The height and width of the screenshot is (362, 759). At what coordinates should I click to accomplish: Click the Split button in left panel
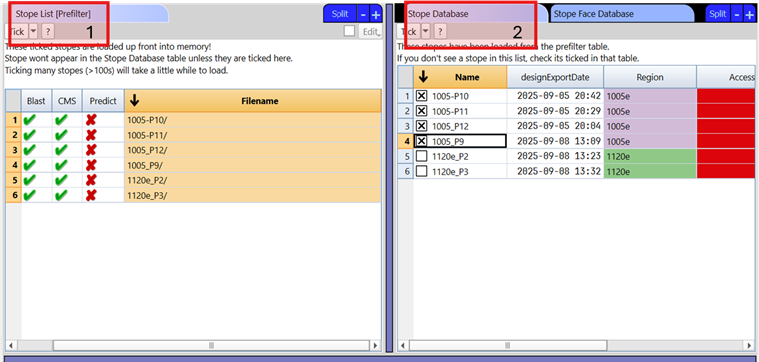pos(340,14)
